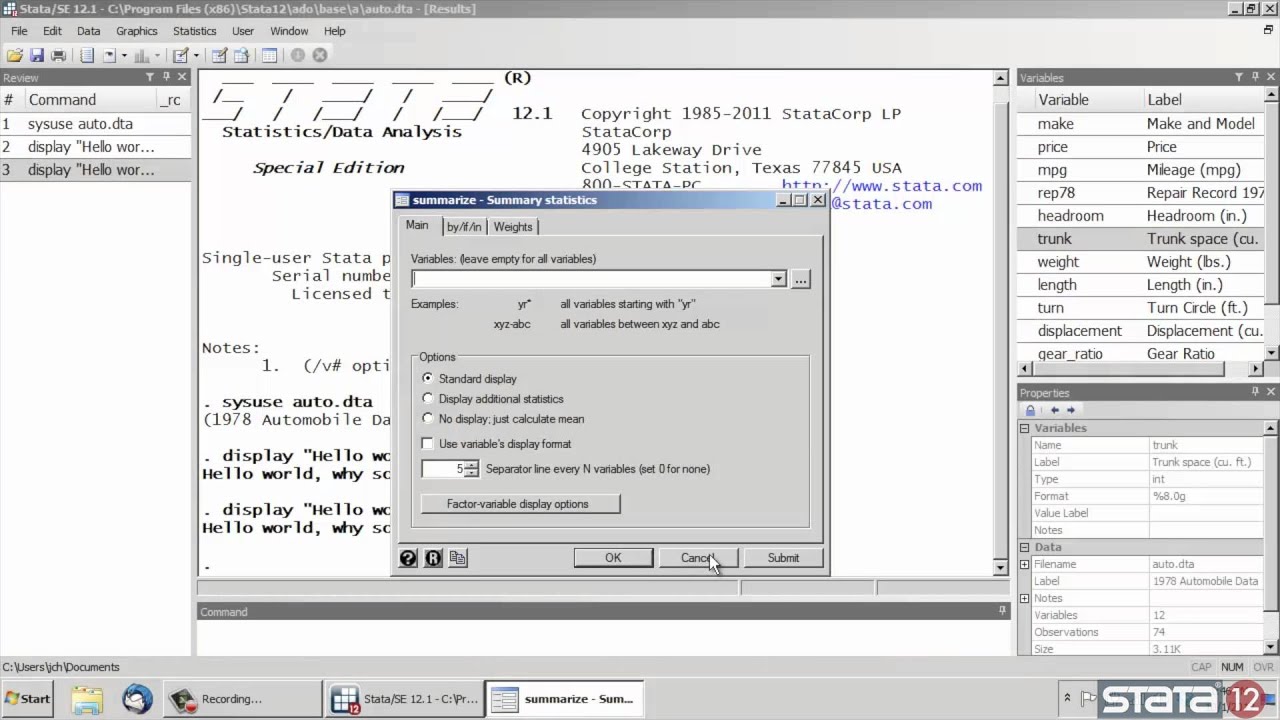Viewport: 1280px width, 720px height.
Task: Open the Viewer toolbar dropdown arrow
Action: tap(125, 55)
